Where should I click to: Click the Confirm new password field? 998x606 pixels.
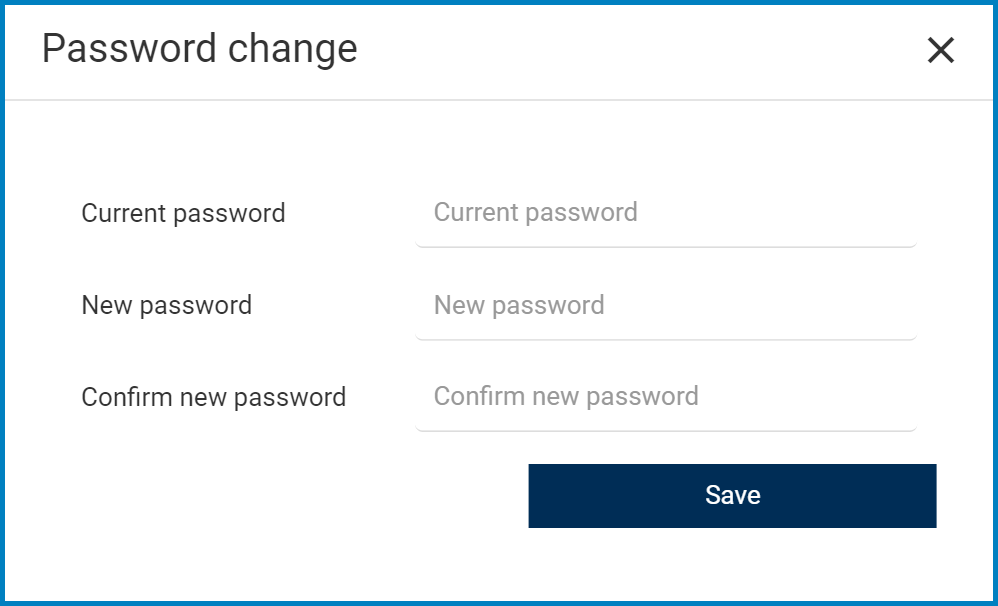665,396
